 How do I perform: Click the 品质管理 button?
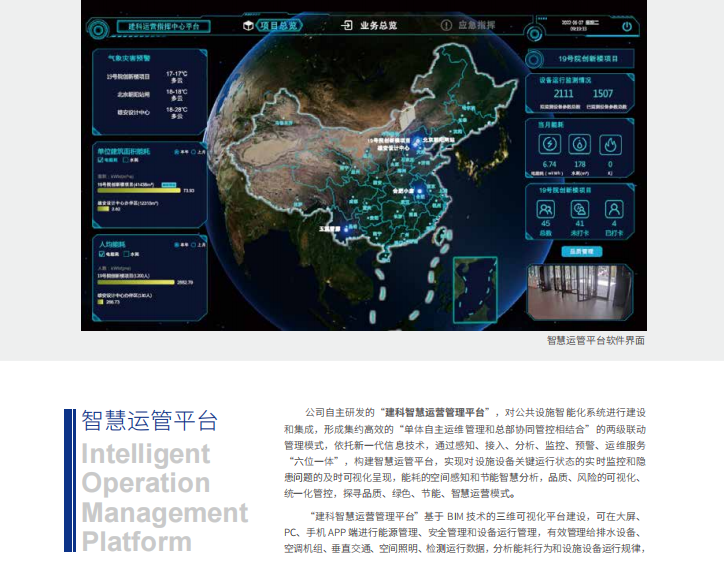click(x=582, y=251)
